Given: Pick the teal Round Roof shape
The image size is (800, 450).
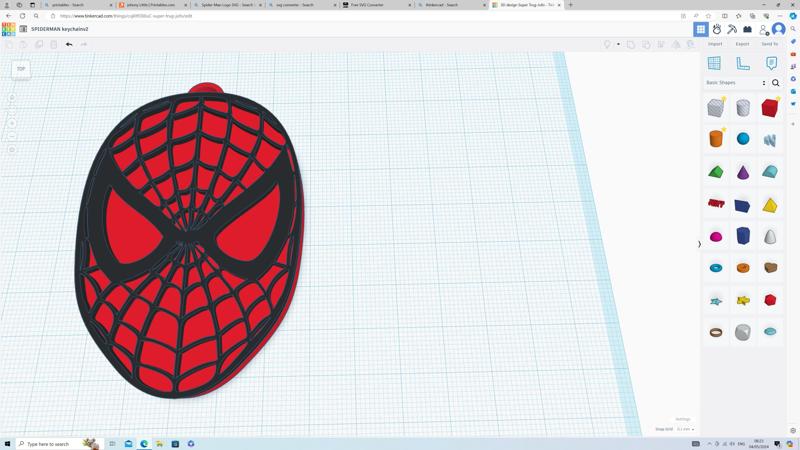Looking at the screenshot, I should [769, 171].
